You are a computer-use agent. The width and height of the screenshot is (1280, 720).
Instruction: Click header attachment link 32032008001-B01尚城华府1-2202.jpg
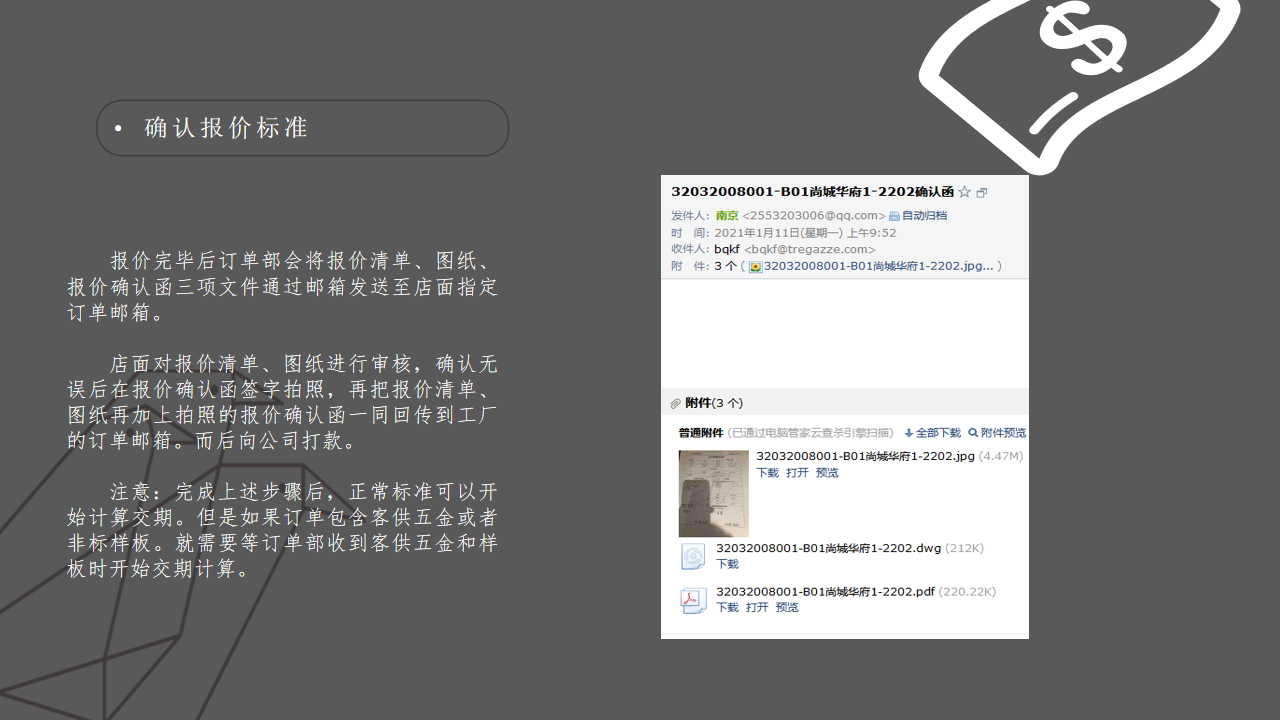click(x=878, y=266)
